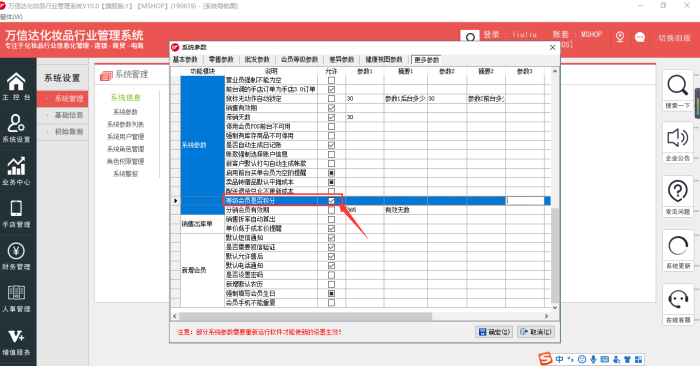700x366 pixels.
Task: Open 人事管理 sidebar icon
Action: [16, 293]
